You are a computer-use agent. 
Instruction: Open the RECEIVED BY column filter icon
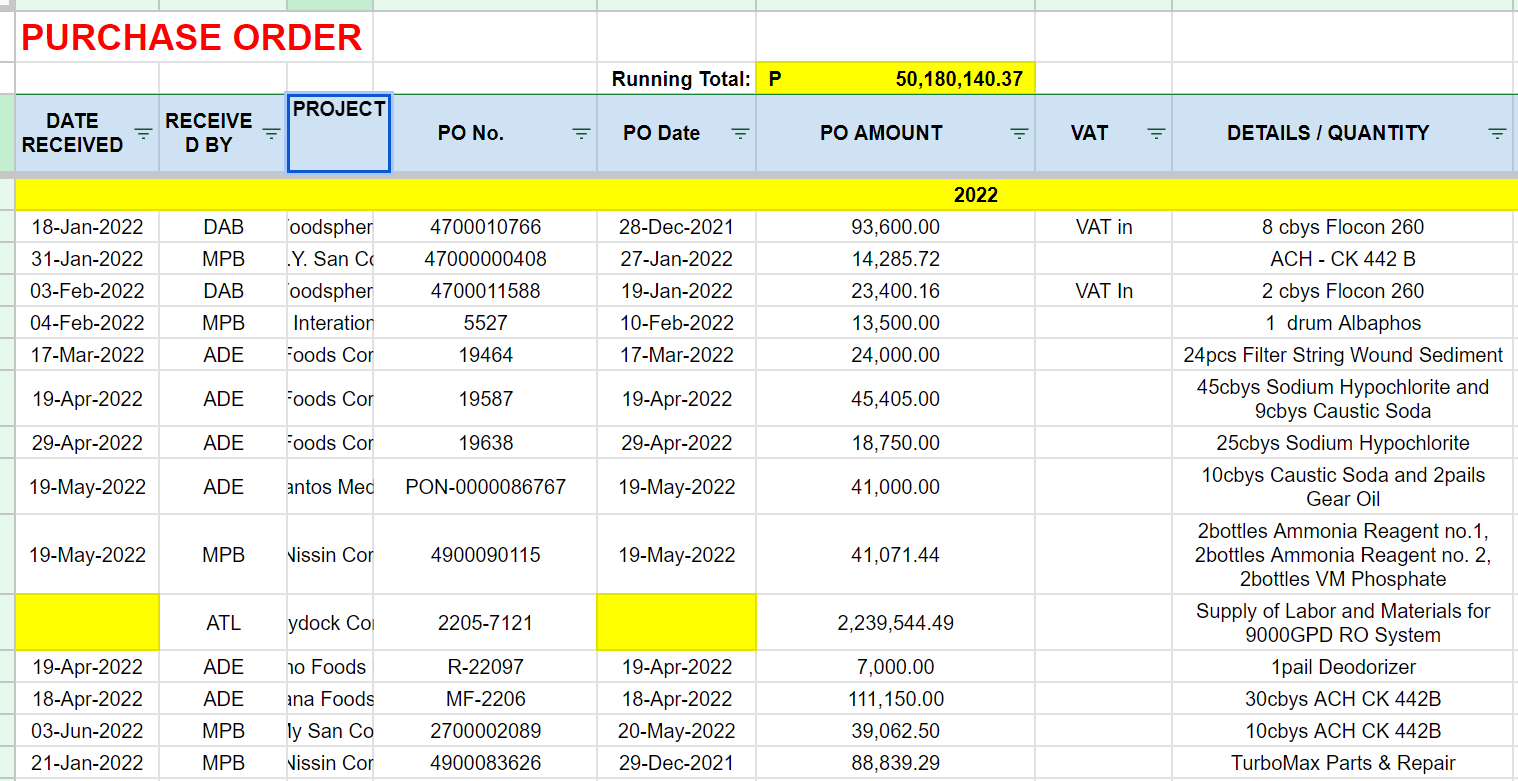[271, 133]
